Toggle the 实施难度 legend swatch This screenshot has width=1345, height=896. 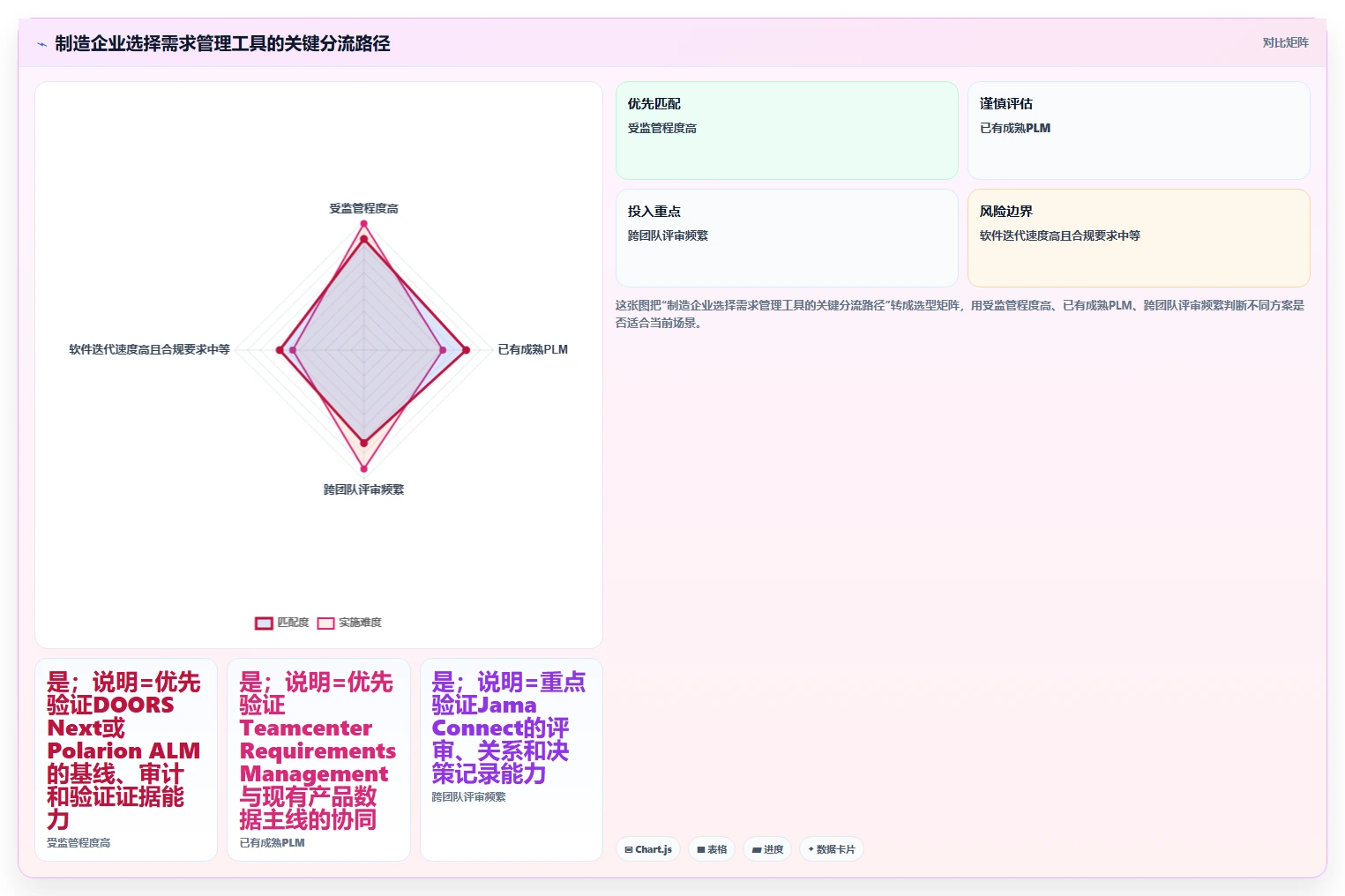click(x=325, y=623)
